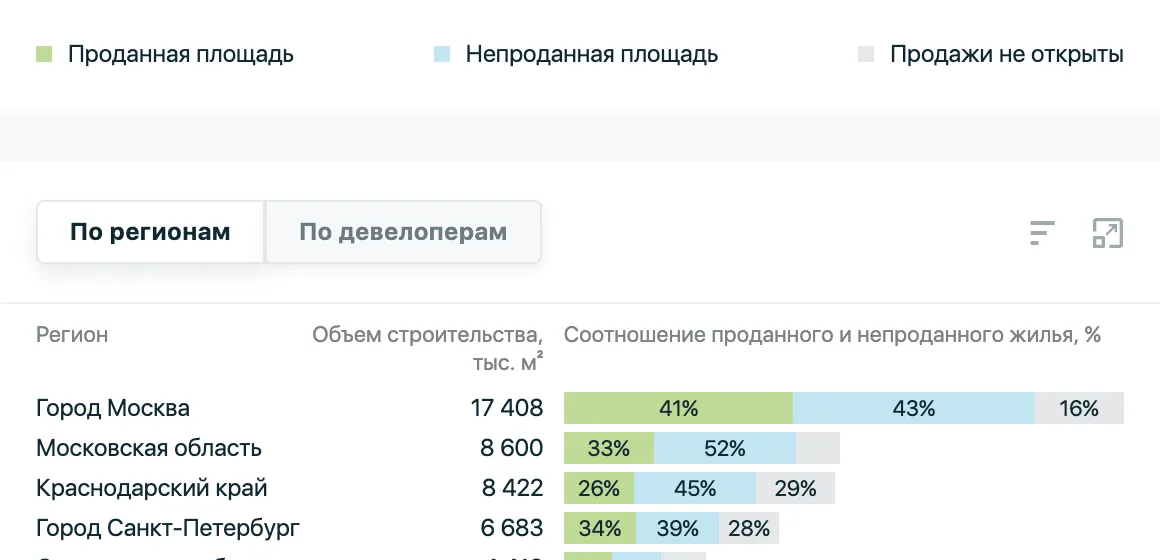Open the «Город Москва» region row

coord(113,408)
